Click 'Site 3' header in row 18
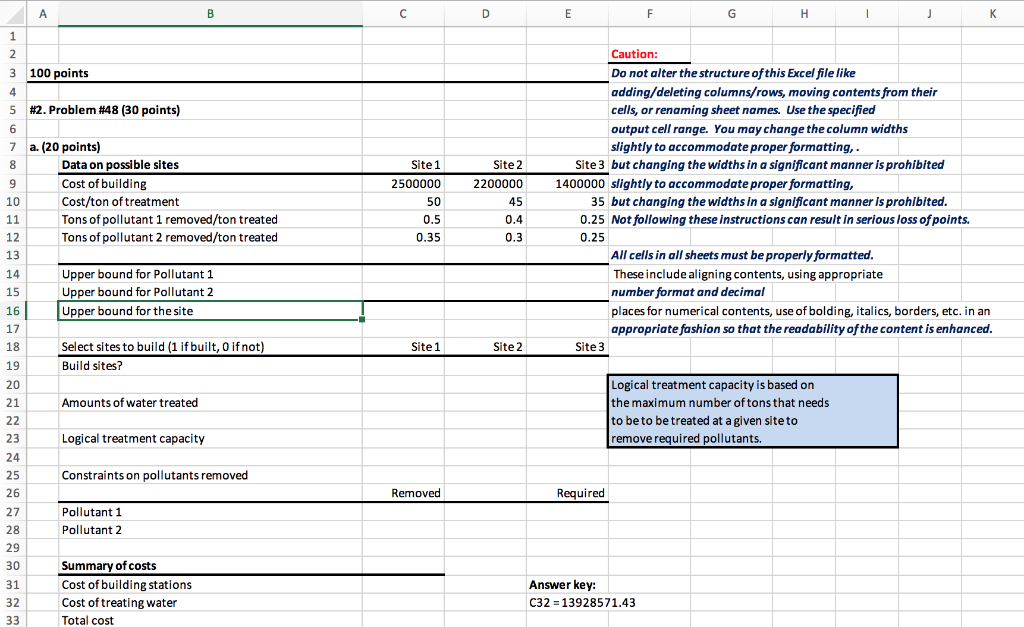 point(568,347)
